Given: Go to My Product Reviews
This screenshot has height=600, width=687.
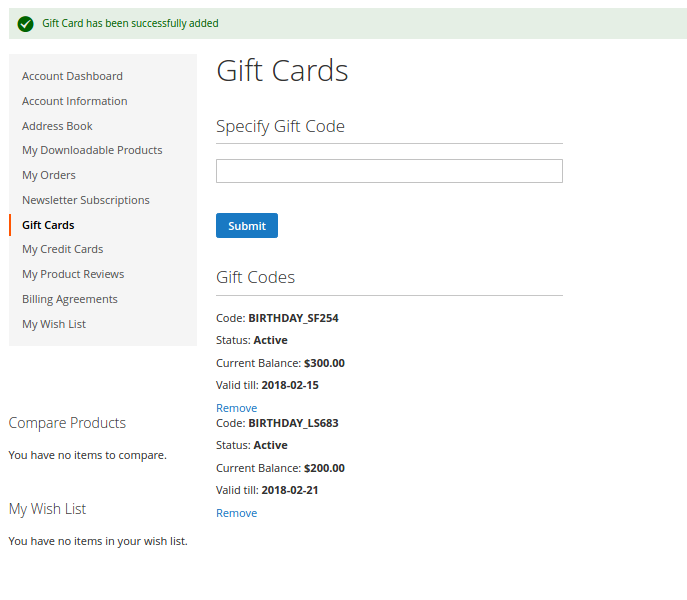Looking at the screenshot, I should tap(73, 274).
